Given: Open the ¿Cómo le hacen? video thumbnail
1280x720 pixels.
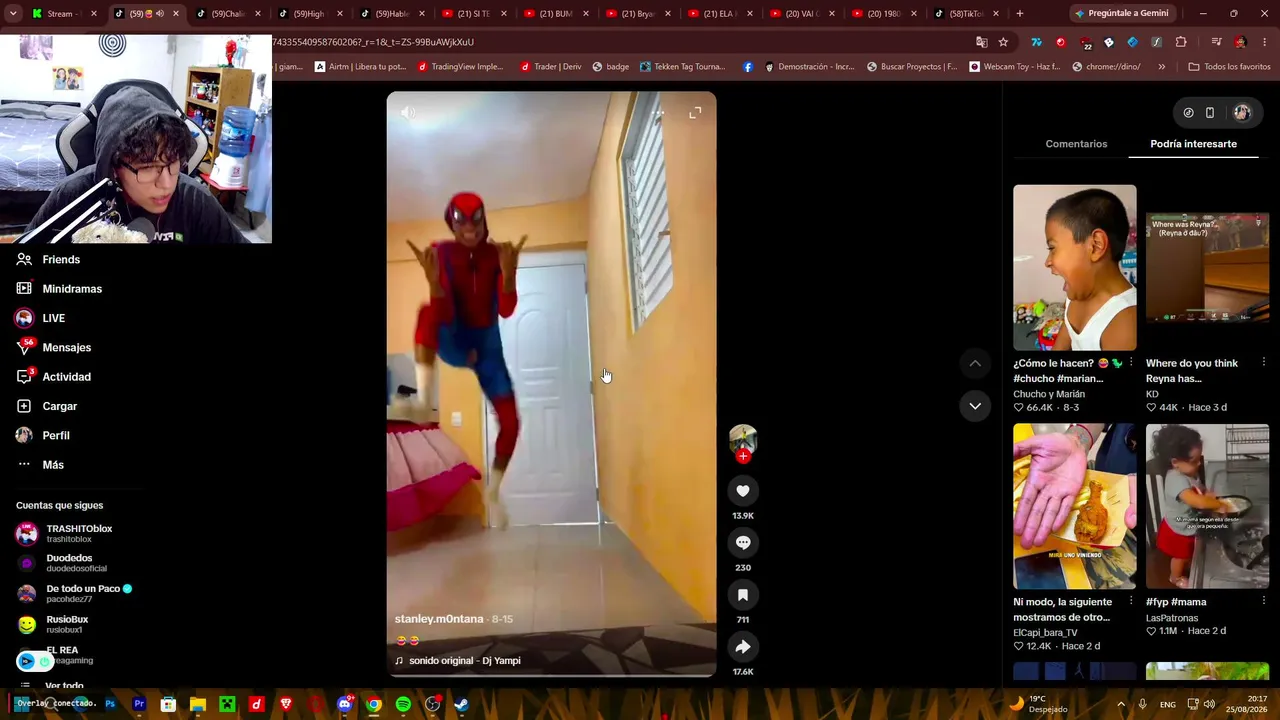Looking at the screenshot, I should coord(1075,268).
